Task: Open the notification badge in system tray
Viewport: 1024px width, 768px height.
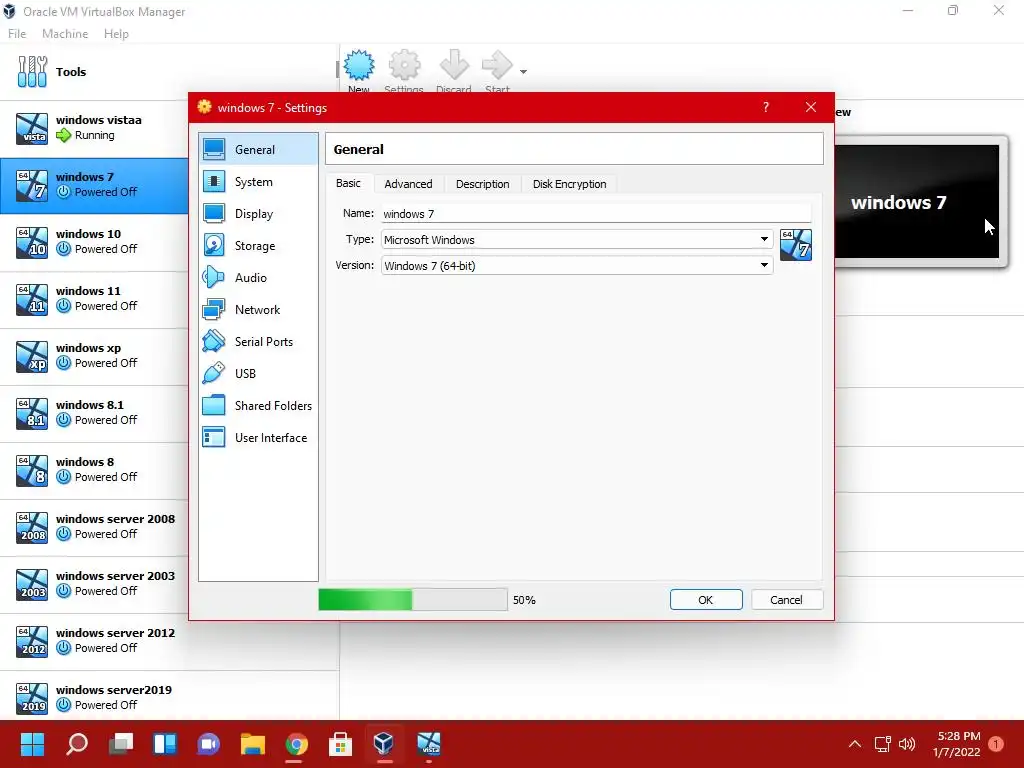Action: coord(996,743)
